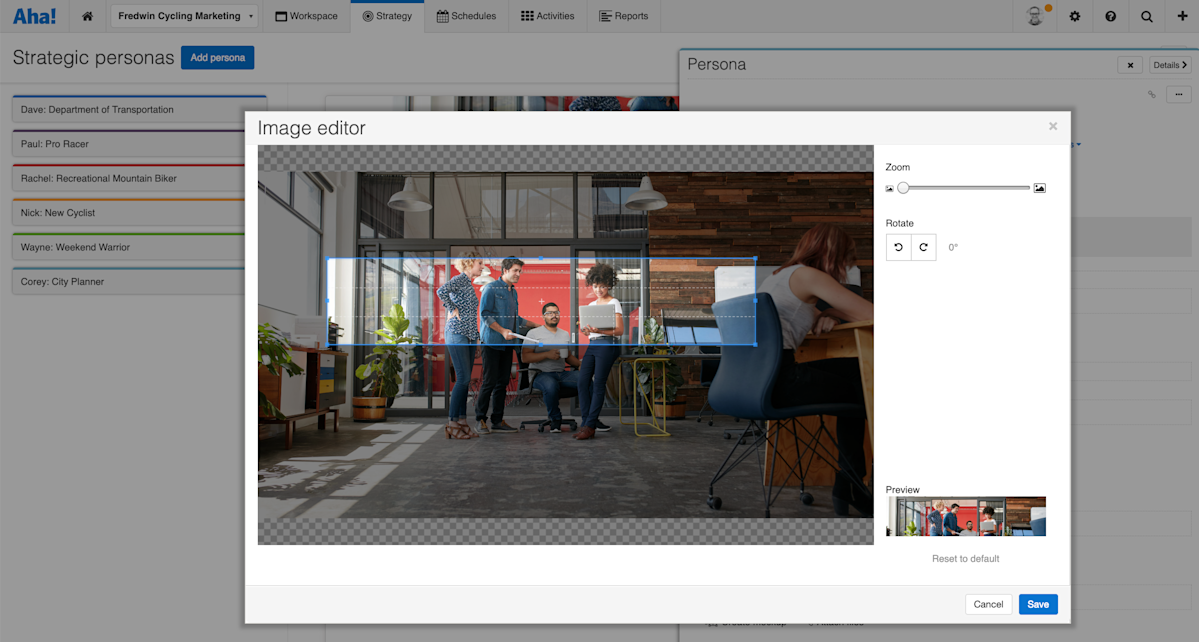The height and width of the screenshot is (642, 1199).
Task: Switch to the Schedules tab
Action: (466, 16)
